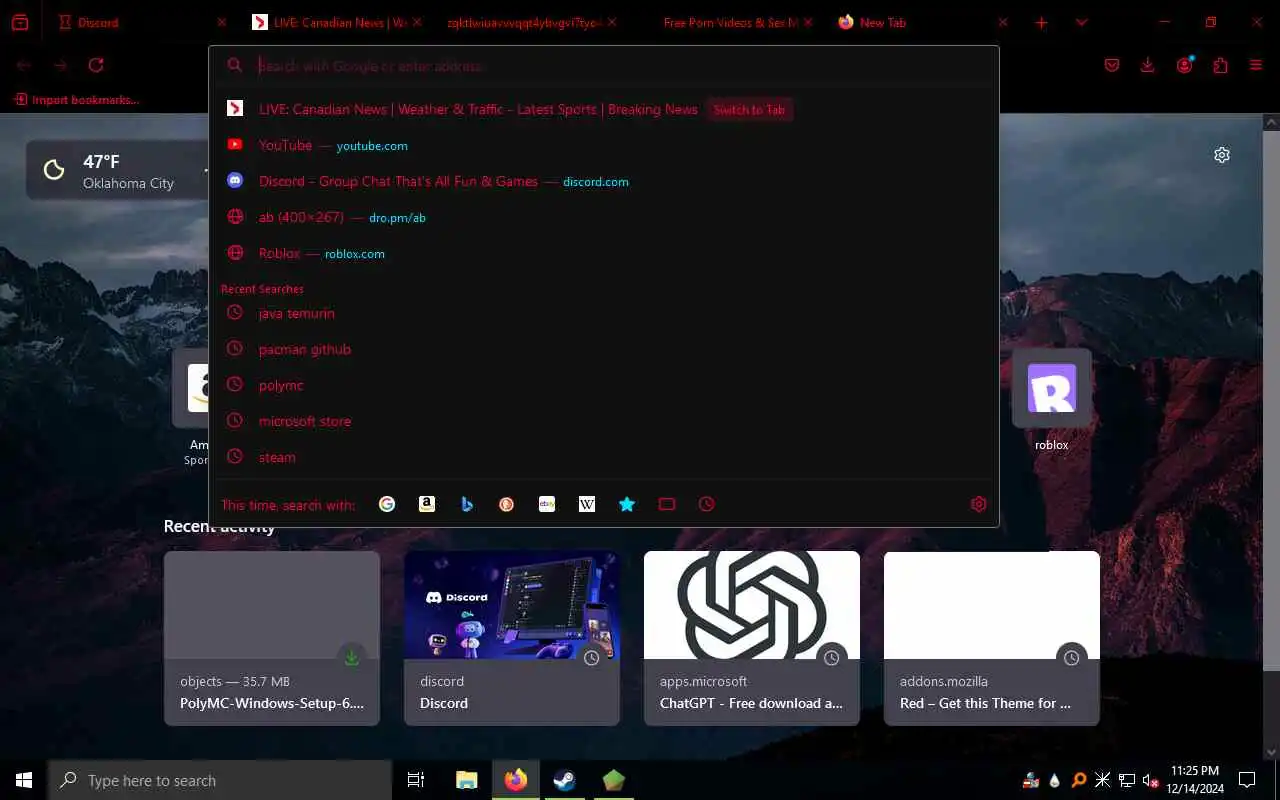The image size is (1280, 800).
Task: Open the Windows notification center
Action: pyautogui.click(x=1247, y=780)
